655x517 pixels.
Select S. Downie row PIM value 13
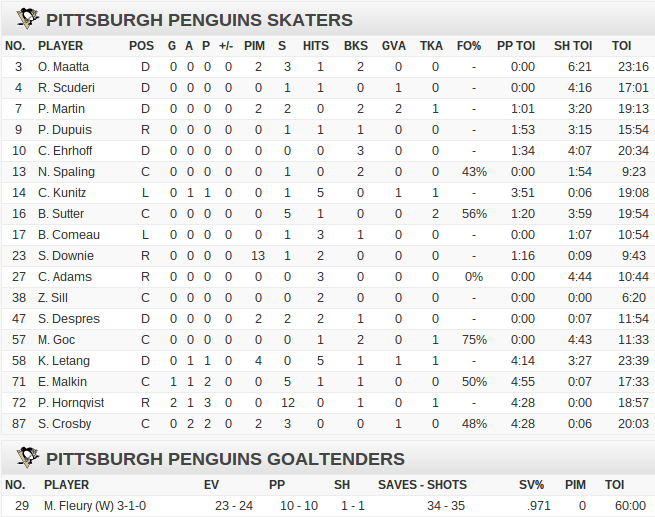258,256
